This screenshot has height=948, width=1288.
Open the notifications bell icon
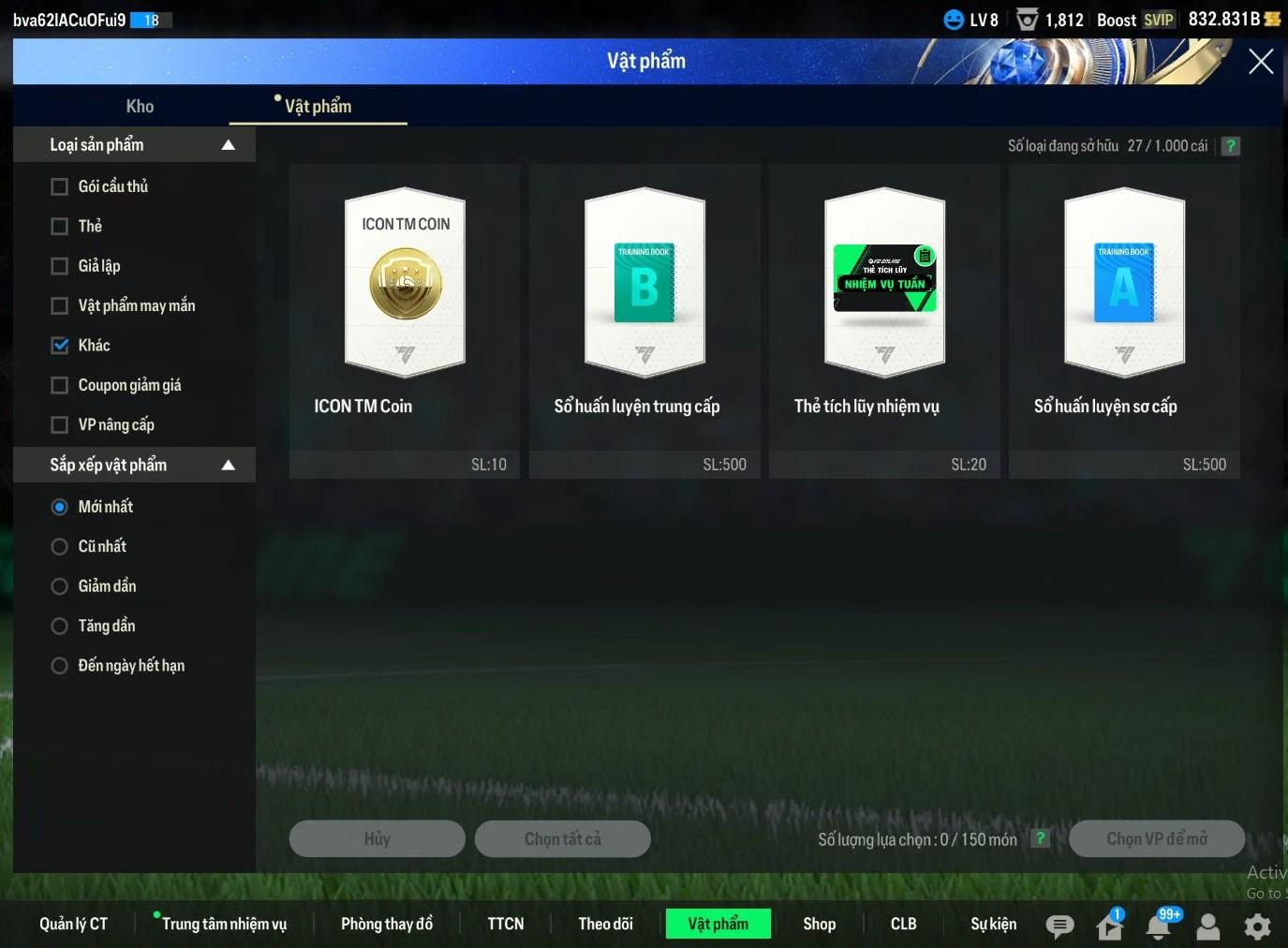pos(1159,926)
